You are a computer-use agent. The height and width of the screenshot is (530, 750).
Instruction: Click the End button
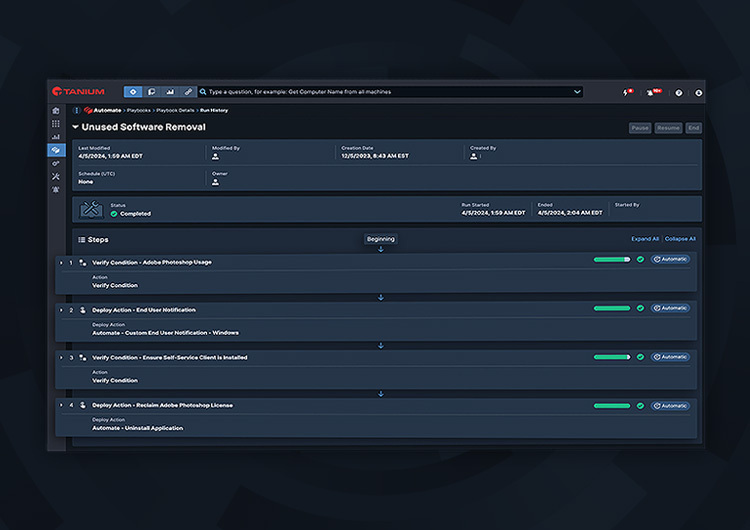pyautogui.click(x=694, y=128)
